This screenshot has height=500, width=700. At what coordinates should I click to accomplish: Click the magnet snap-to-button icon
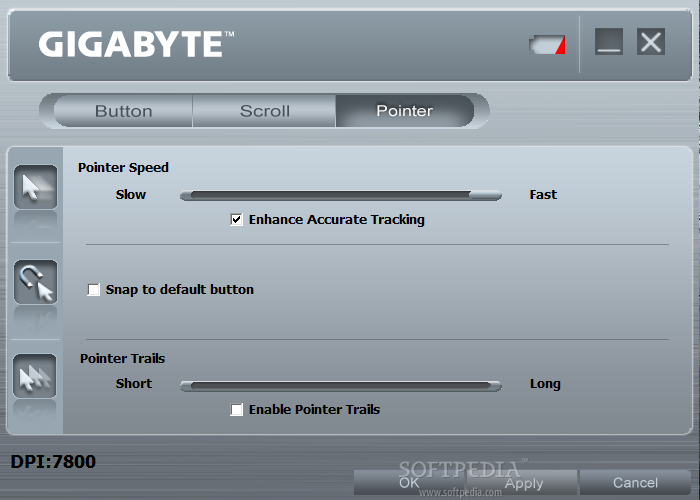pyautogui.click(x=35, y=282)
